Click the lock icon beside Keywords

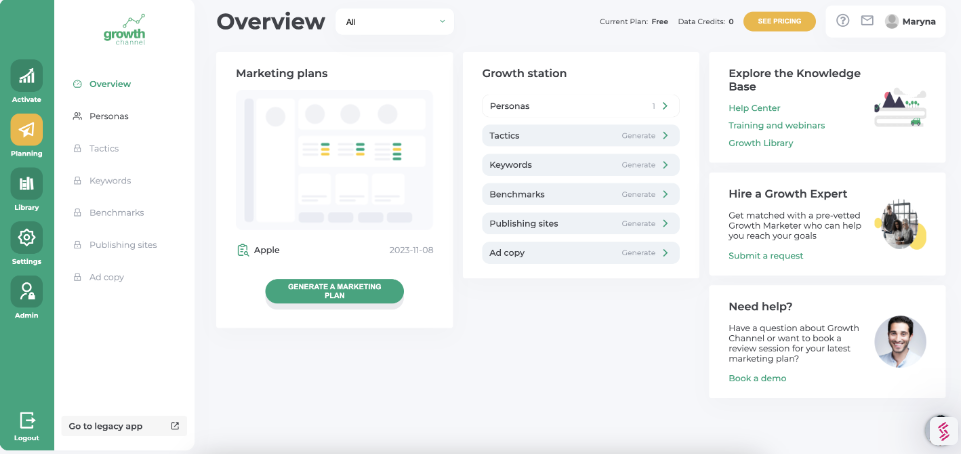(x=77, y=181)
